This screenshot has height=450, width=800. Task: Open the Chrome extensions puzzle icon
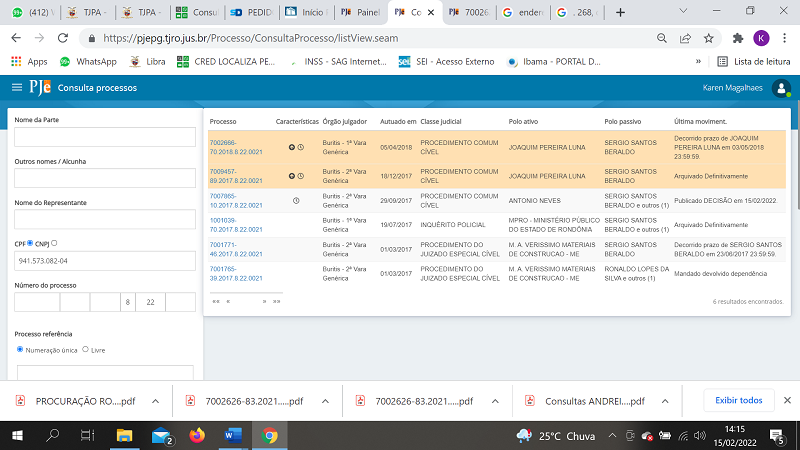pos(737,37)
